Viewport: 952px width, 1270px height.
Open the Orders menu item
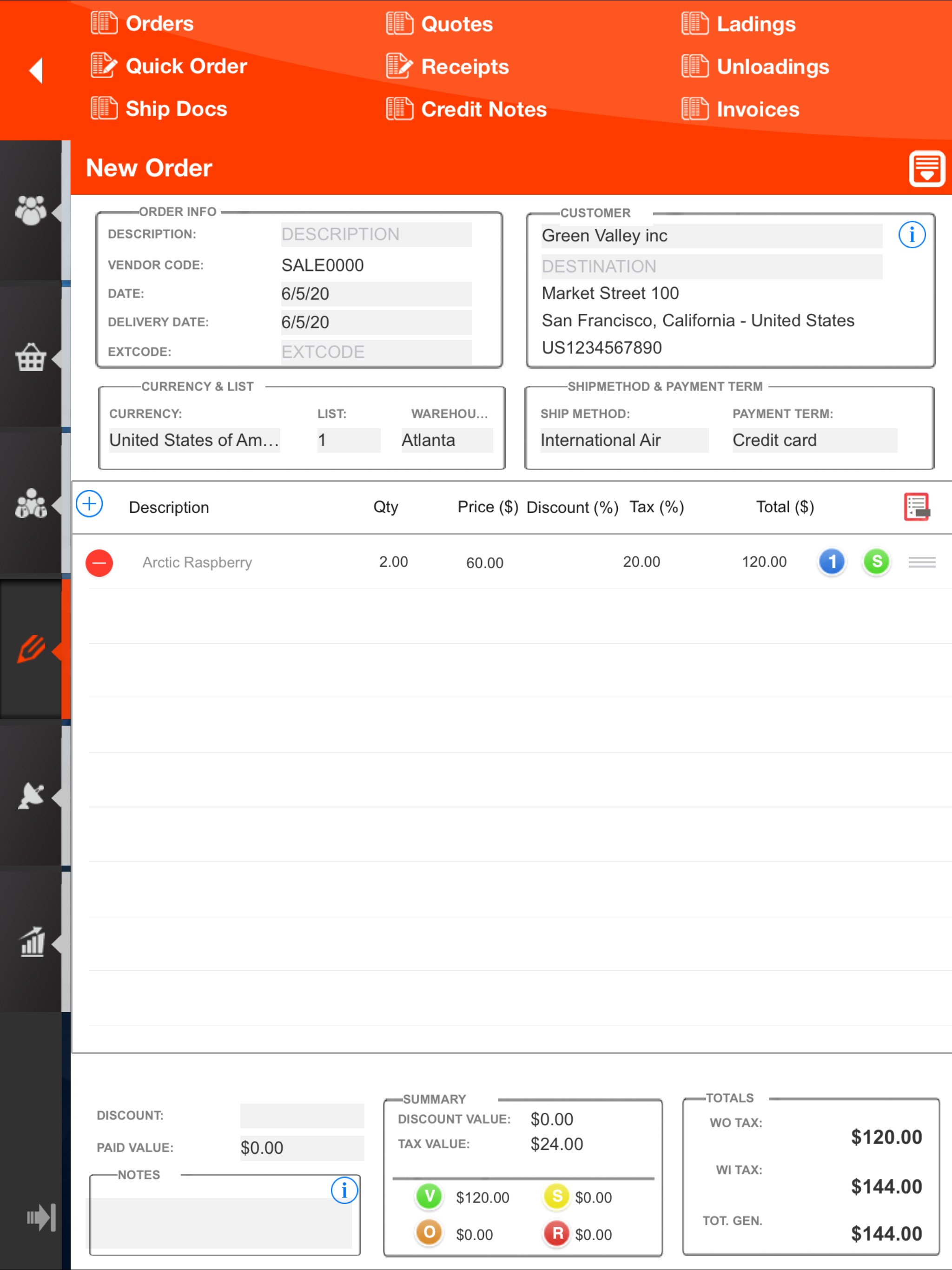142,24
